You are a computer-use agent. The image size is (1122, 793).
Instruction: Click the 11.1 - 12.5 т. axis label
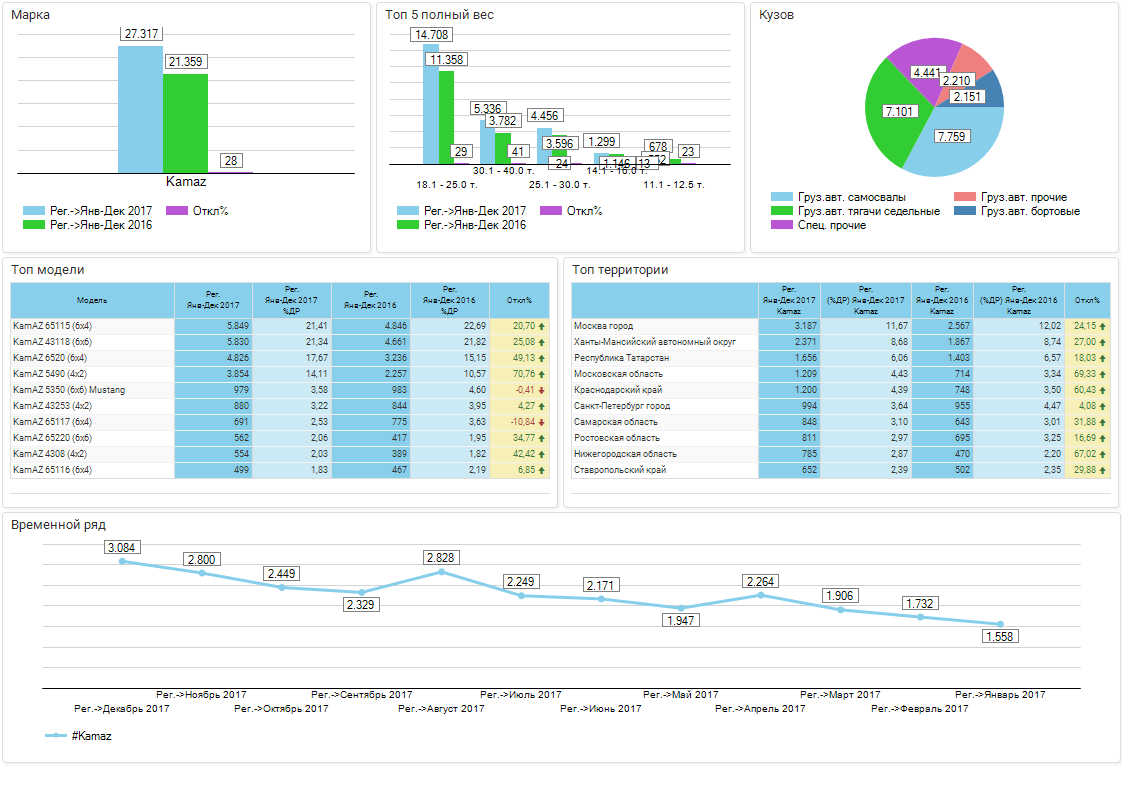point(674,185)
